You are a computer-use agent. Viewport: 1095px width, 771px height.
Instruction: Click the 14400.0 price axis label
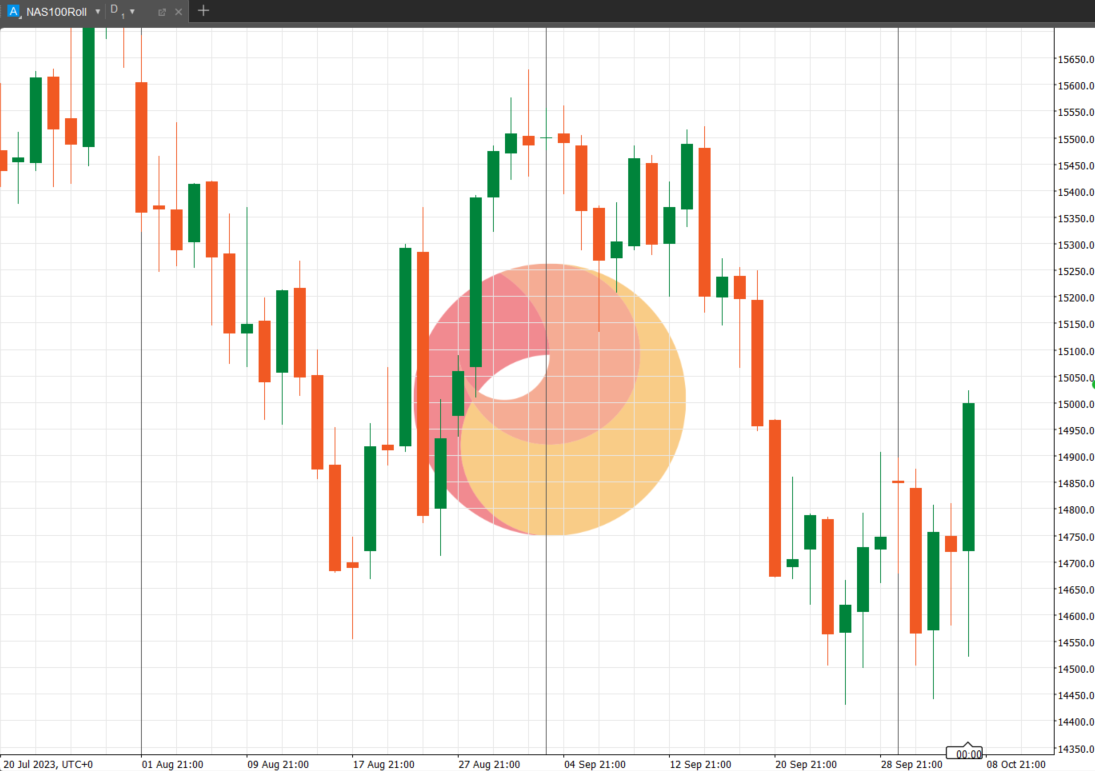[x=1076, y=721]
